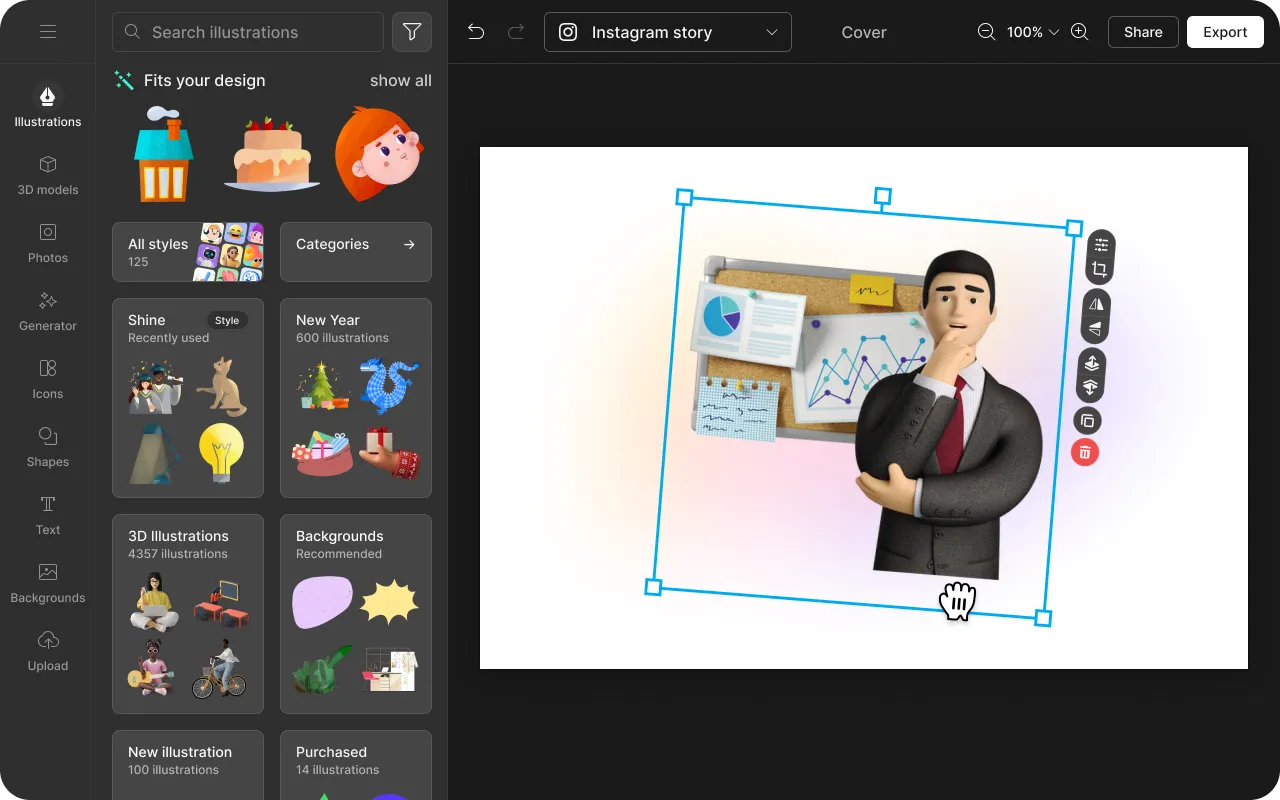Pick the house illustration thumbnail
1280x800 pixels.
point(164,154)
